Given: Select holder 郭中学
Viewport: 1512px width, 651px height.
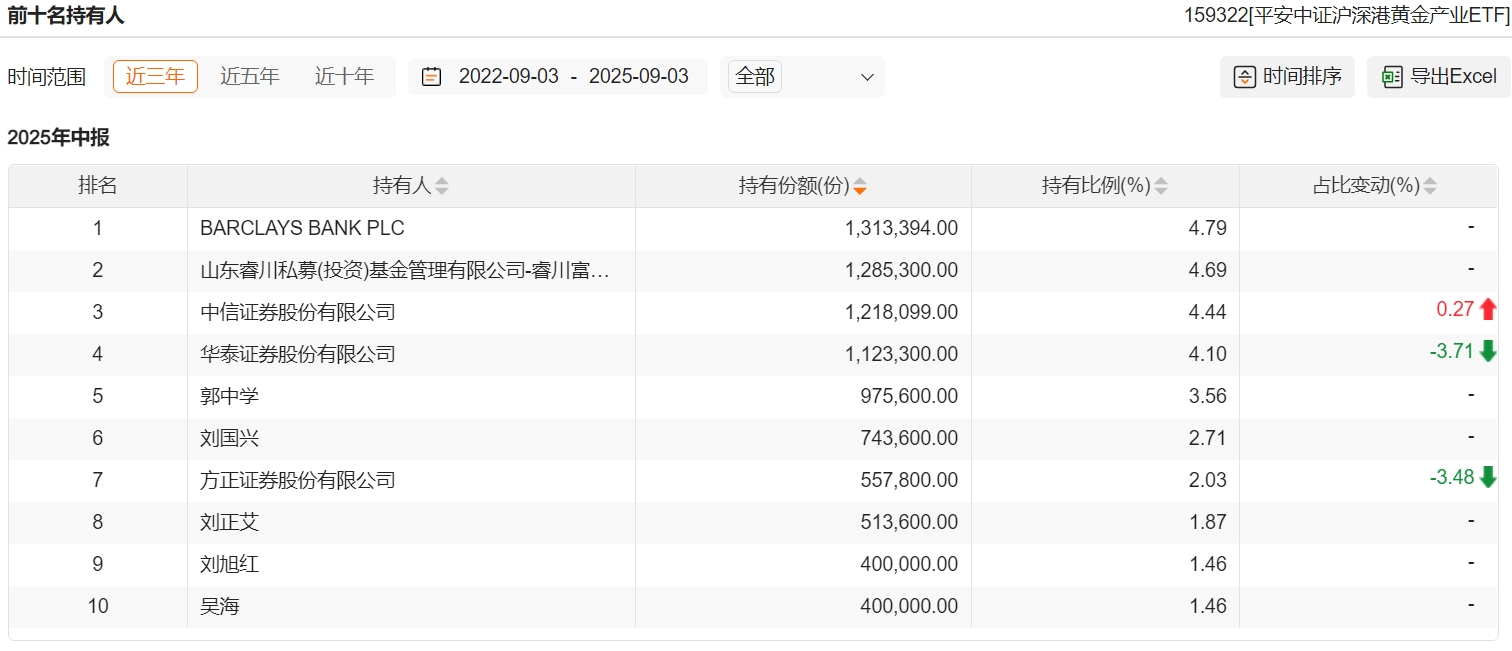Looking at the screenshot, I should (x=229, y=396).
